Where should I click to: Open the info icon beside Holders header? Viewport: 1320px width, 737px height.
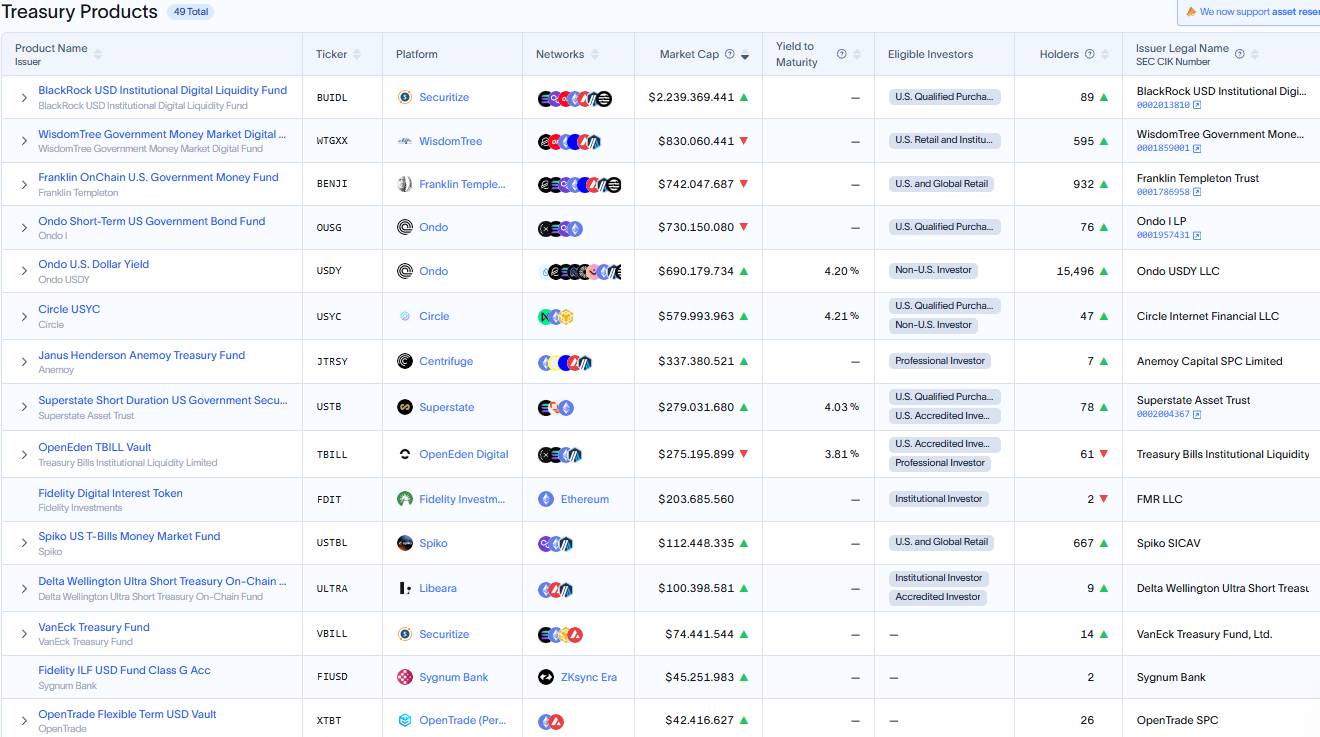click(1090, 54)
